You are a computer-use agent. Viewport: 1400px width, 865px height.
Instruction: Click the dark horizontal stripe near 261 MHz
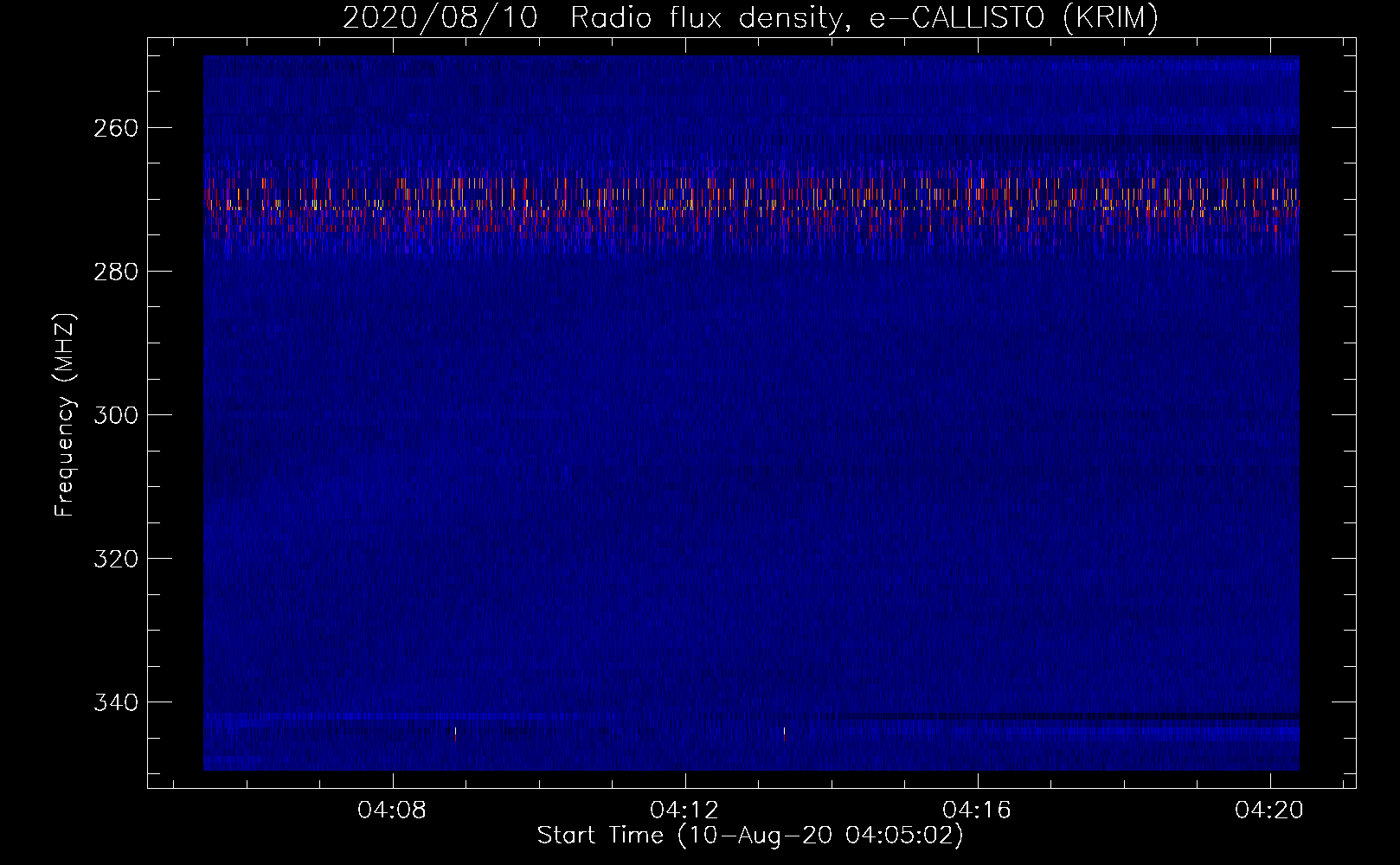[x=1125, y=137]
